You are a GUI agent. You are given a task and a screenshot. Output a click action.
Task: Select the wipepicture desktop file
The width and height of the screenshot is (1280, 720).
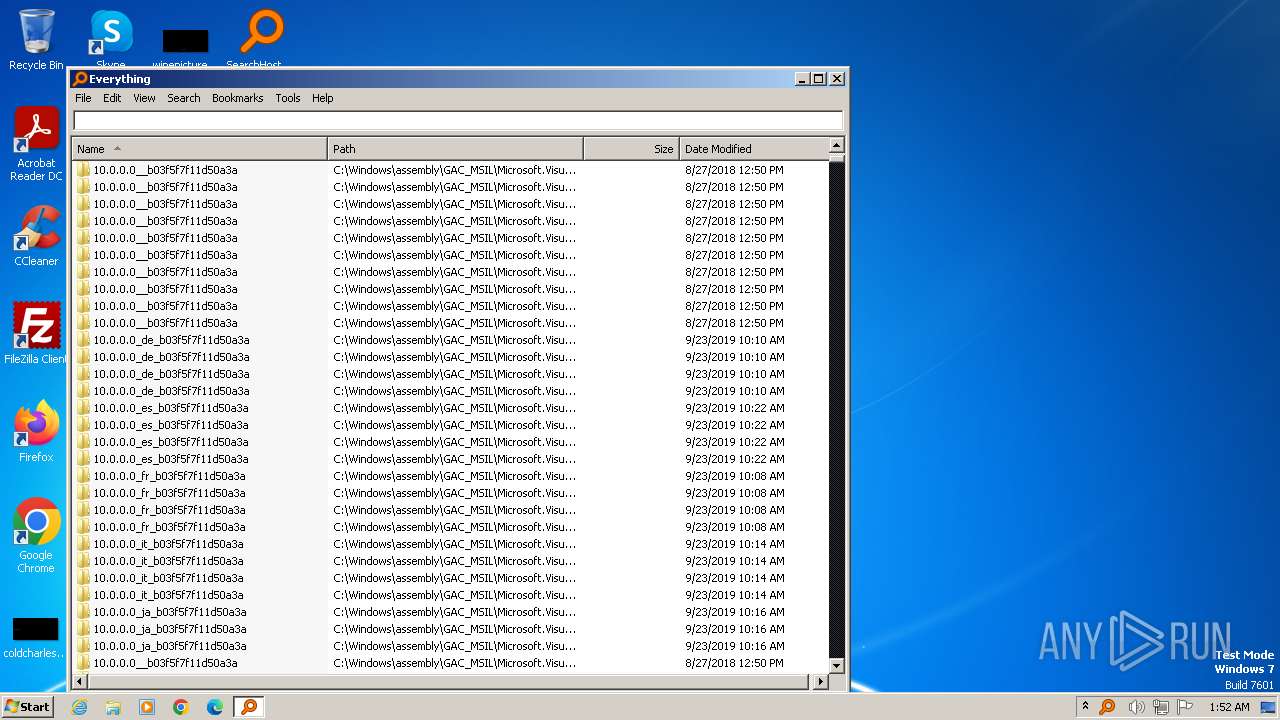(x=185, y=45)
